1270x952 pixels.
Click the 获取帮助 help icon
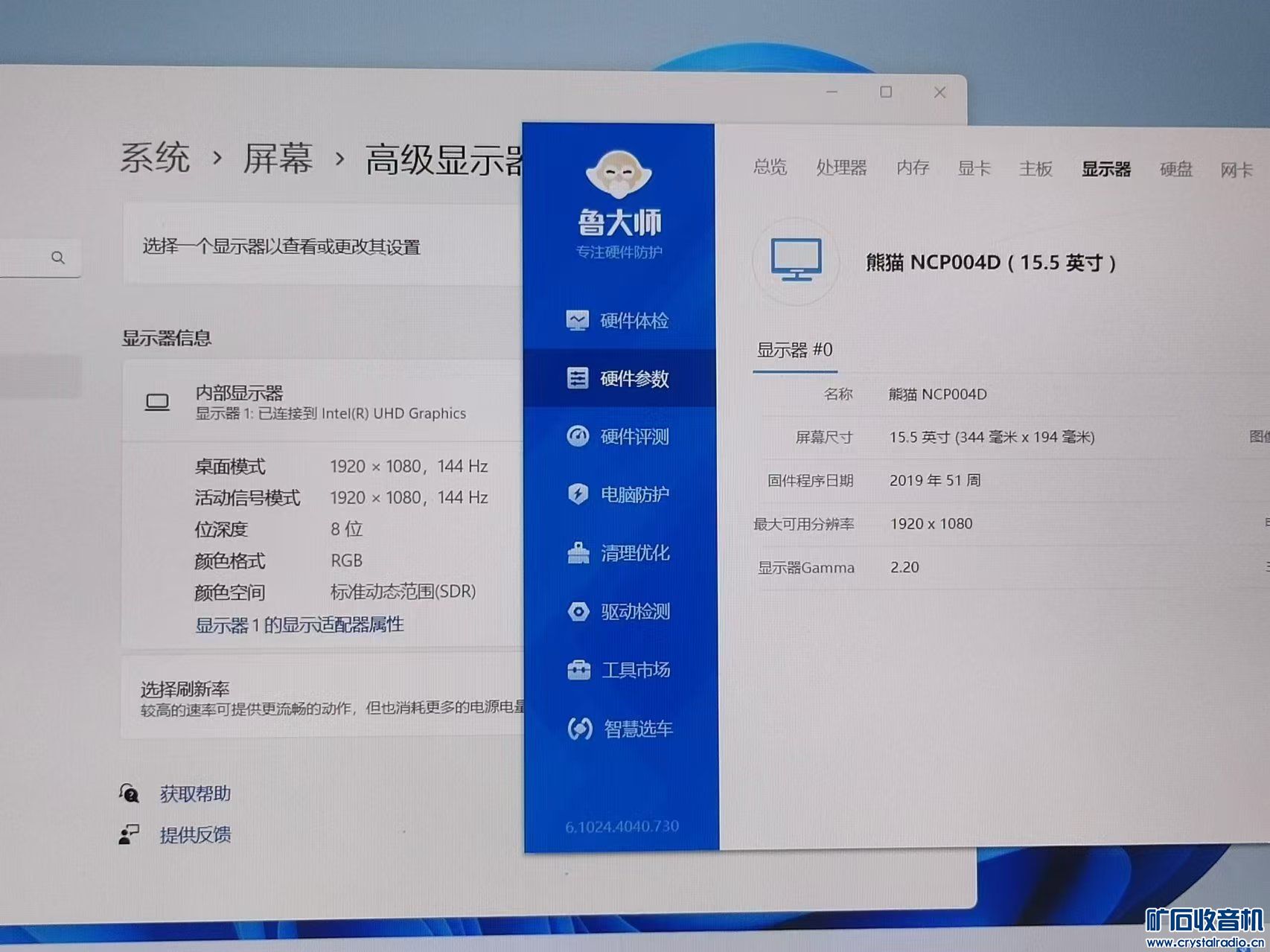point(130,793)
